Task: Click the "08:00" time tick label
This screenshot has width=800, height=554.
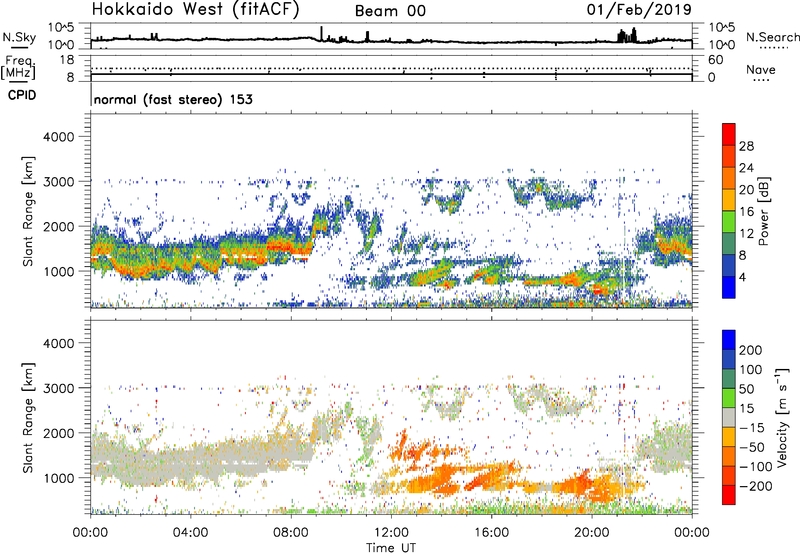Action: click(290, 533)
